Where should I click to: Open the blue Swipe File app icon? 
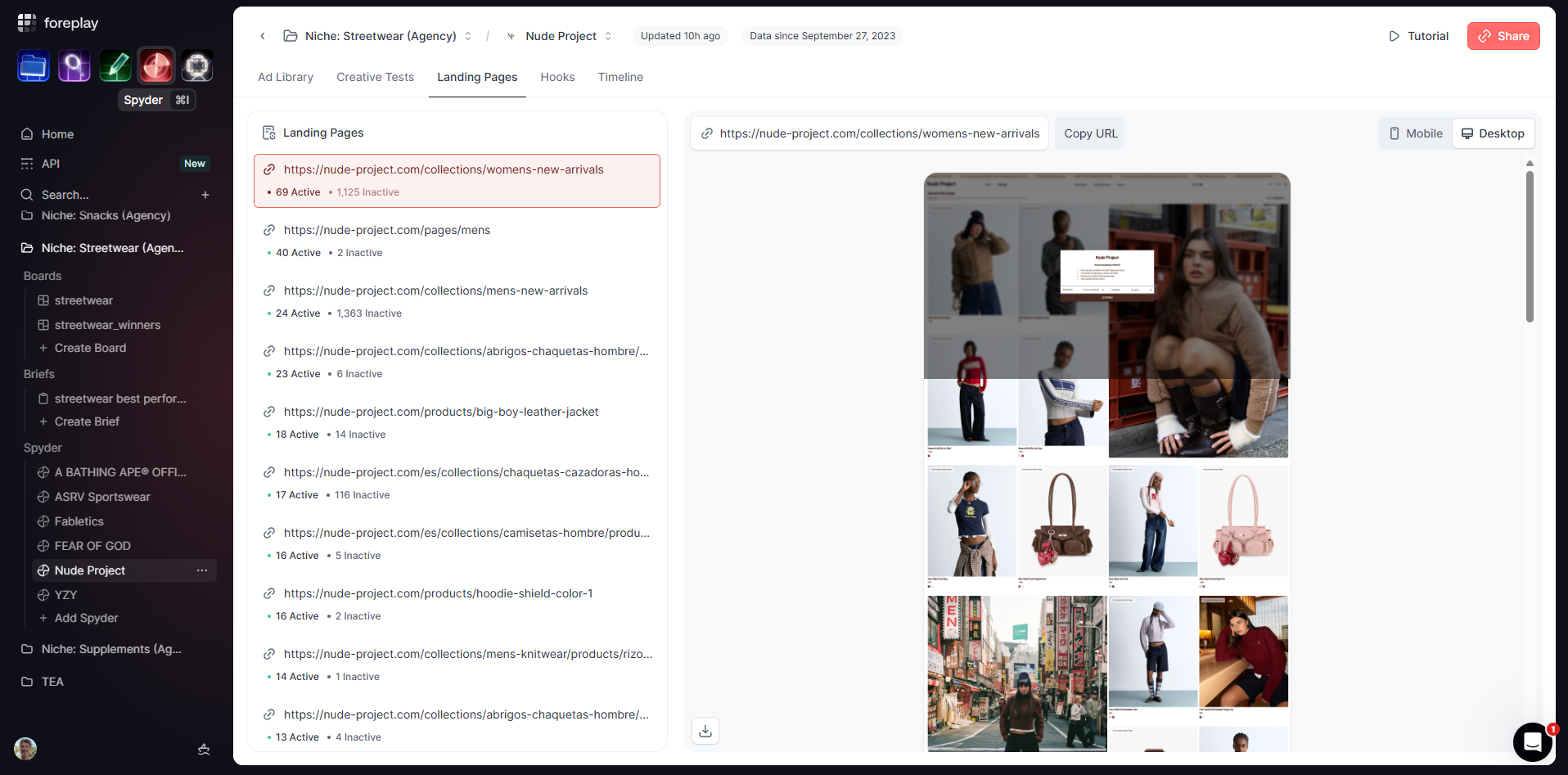[x=34, y=66]
